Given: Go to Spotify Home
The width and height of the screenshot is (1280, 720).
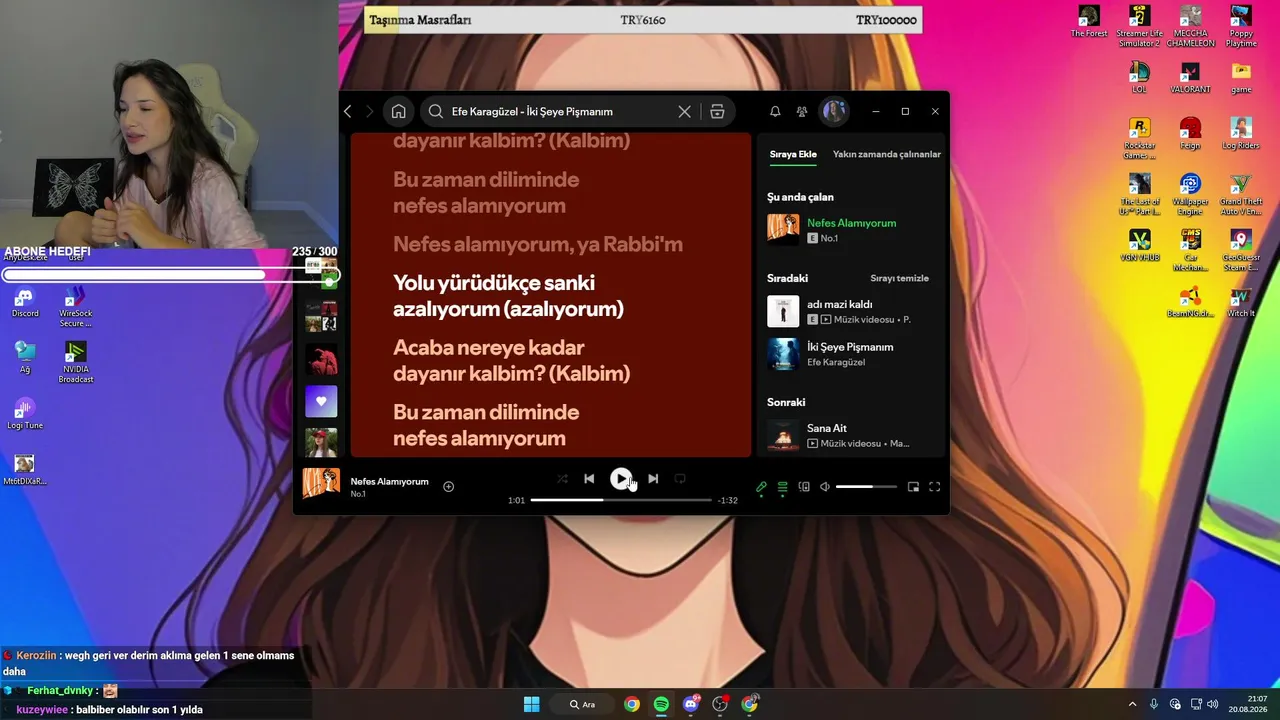Looking at the screenshot, I should coord(398,111).
